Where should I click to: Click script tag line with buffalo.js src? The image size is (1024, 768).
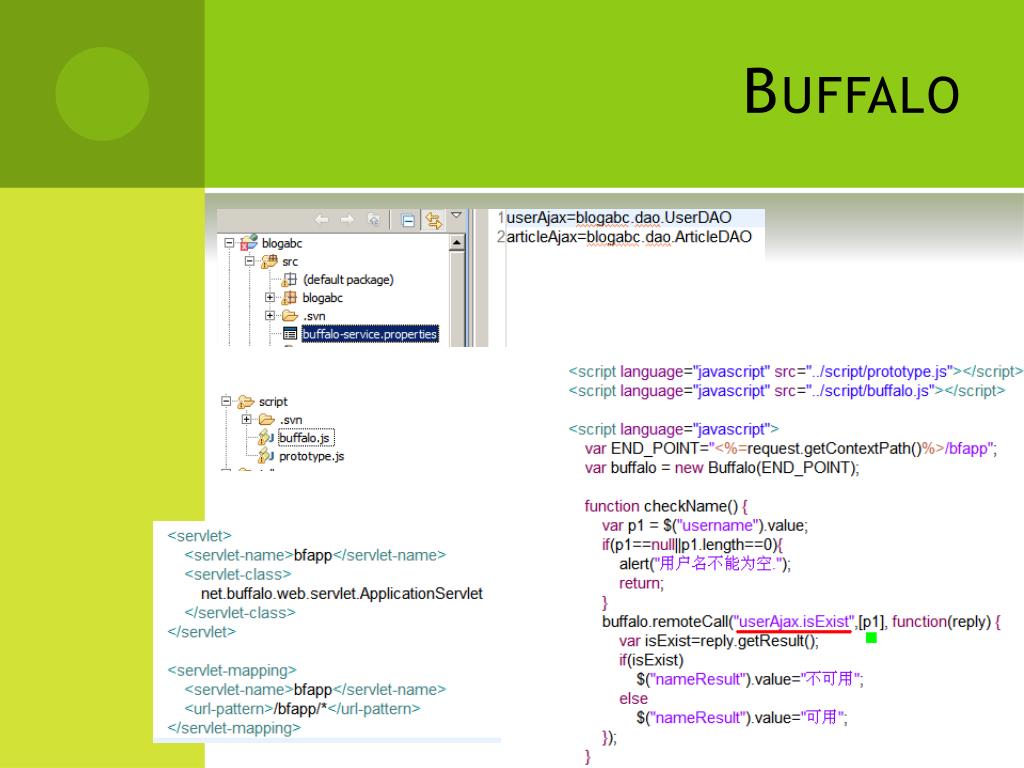point(786,391)
